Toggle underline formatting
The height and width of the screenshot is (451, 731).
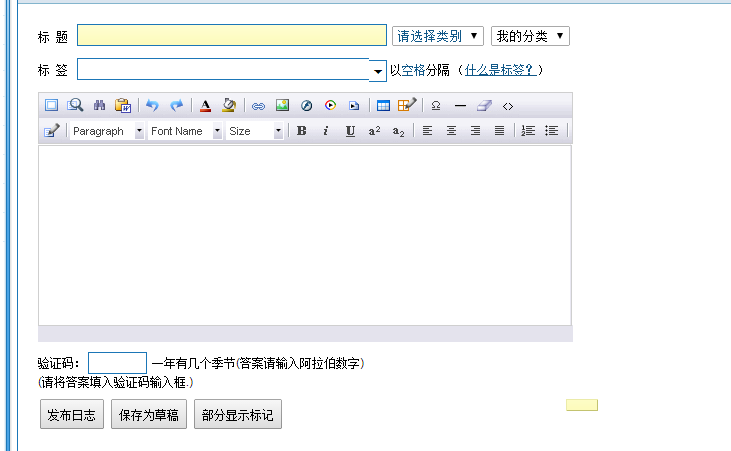point(350,132)
